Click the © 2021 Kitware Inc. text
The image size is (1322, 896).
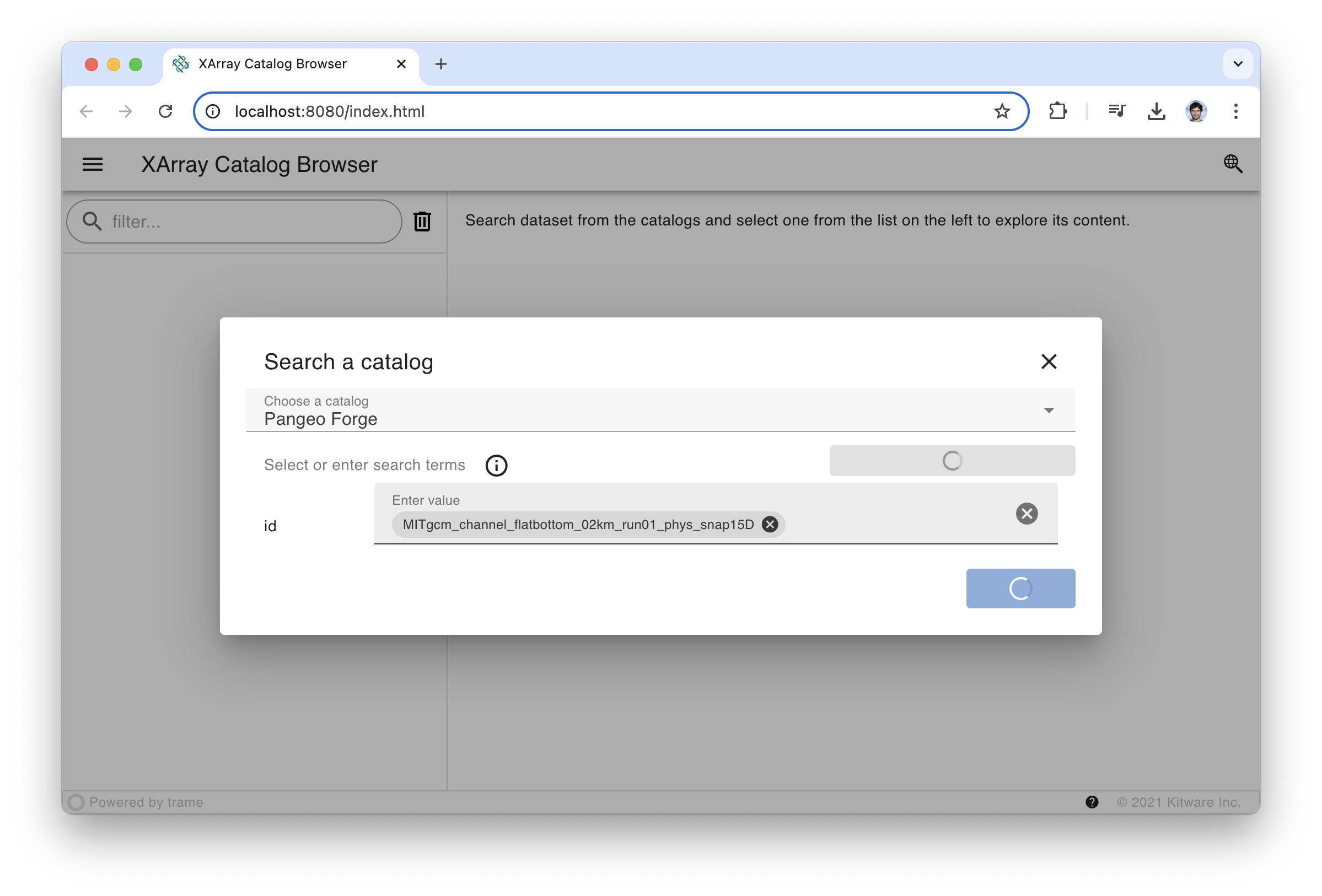tap(1179, 802)
